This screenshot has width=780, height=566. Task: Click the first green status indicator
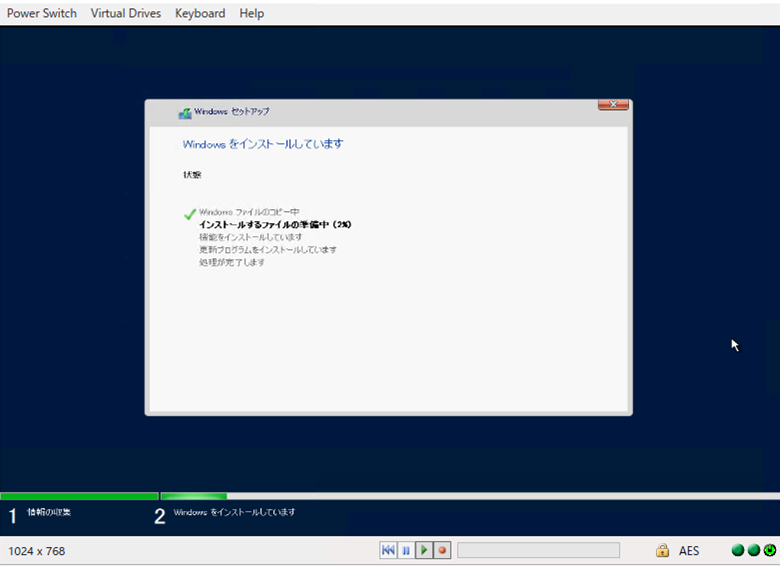(x=738, y=550)
